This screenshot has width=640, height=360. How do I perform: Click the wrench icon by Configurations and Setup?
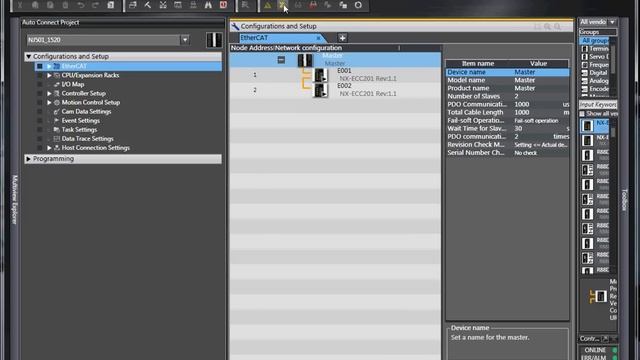pos(235,27)
